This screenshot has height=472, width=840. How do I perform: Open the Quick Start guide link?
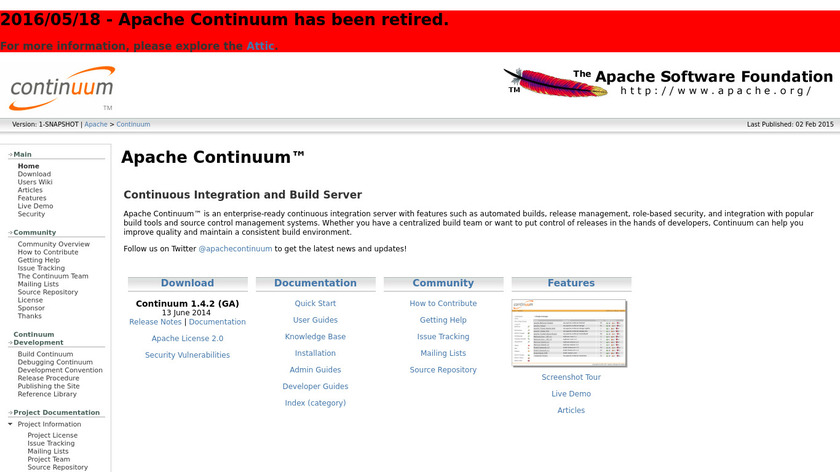point(315,303)
